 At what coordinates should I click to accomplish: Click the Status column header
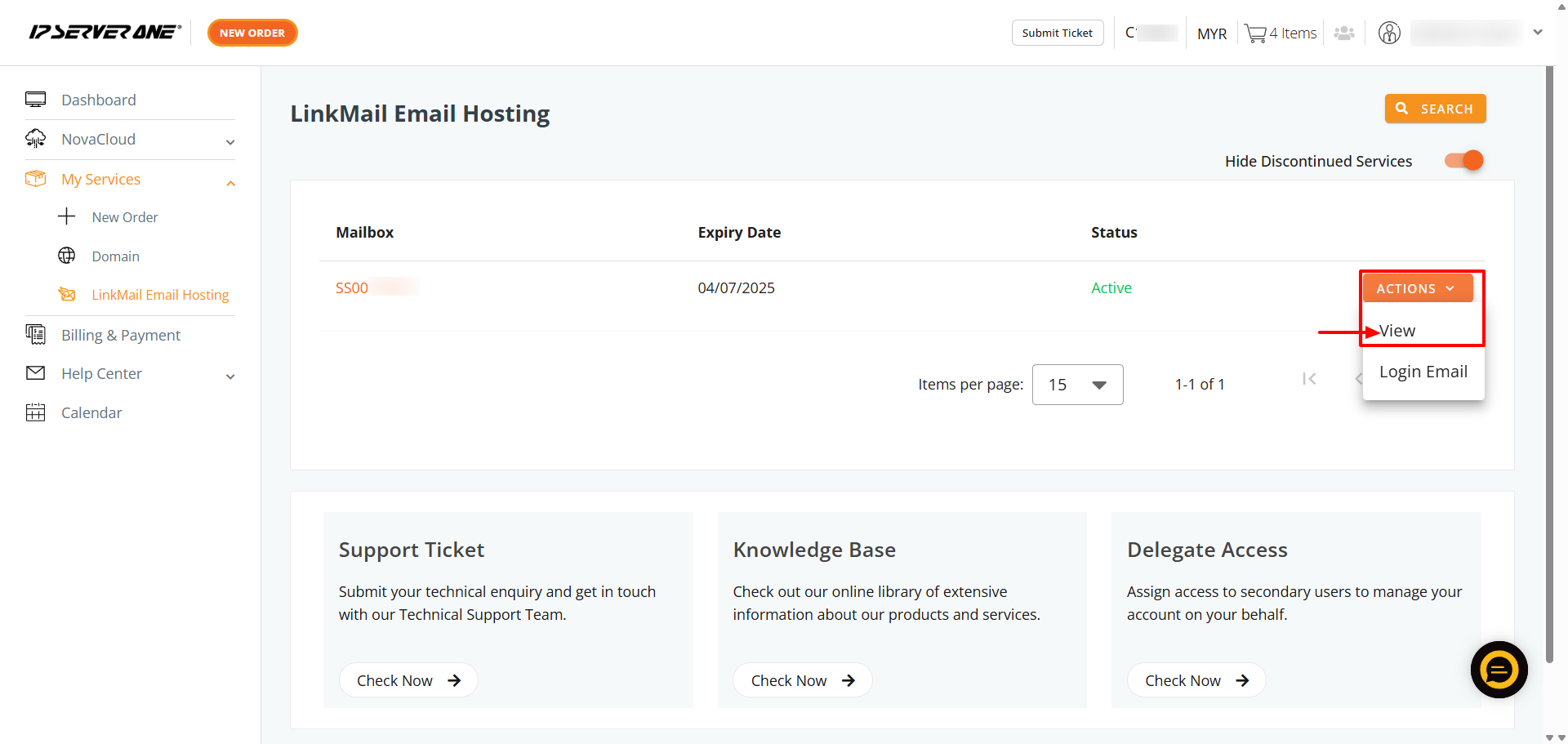point(1114,232)
